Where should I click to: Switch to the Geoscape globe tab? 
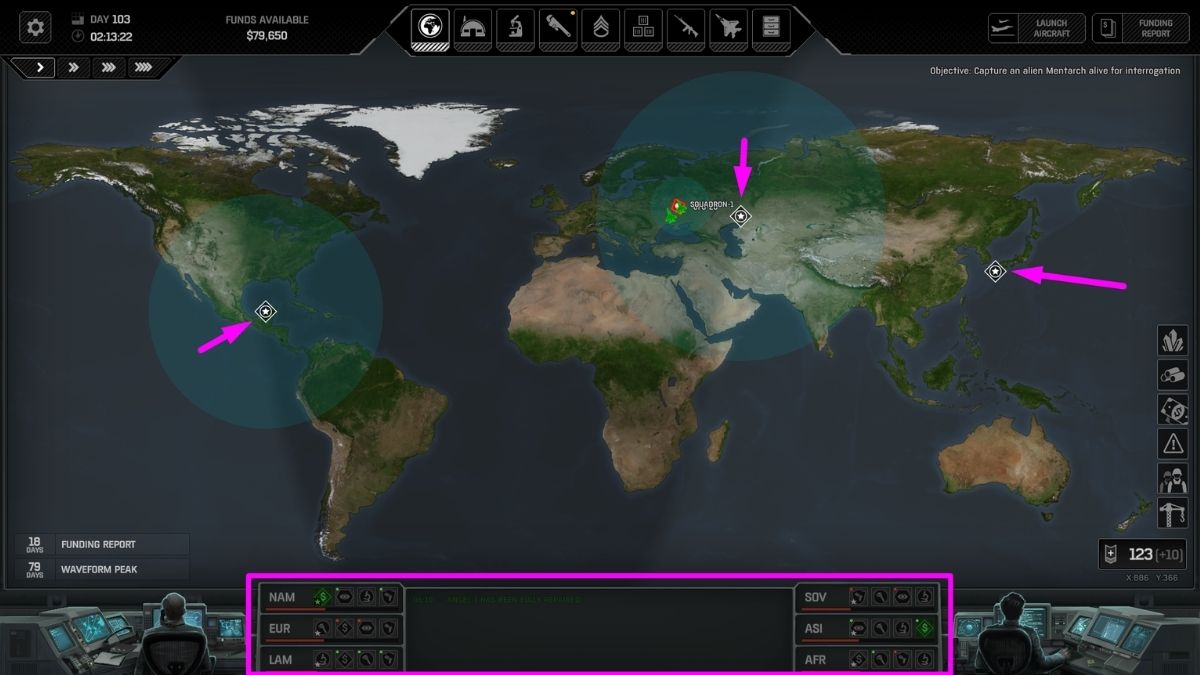[x=430, y=27]
